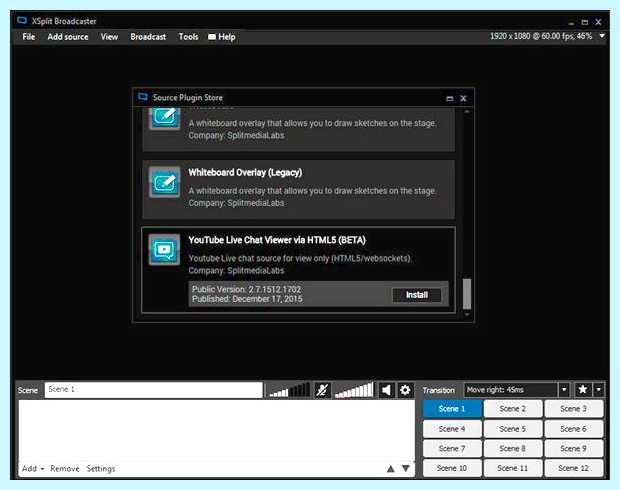Open the Help menu

222,37
